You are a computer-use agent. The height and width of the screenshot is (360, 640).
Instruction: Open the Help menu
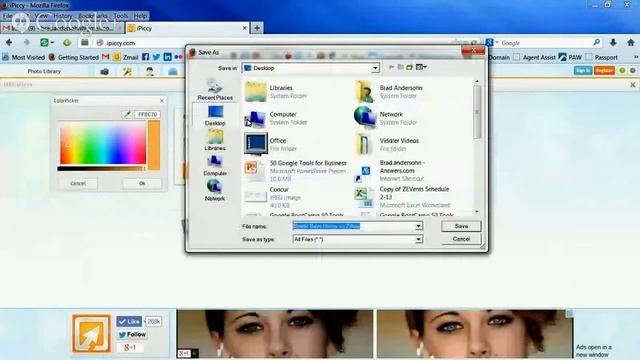(x=140, y=16)
